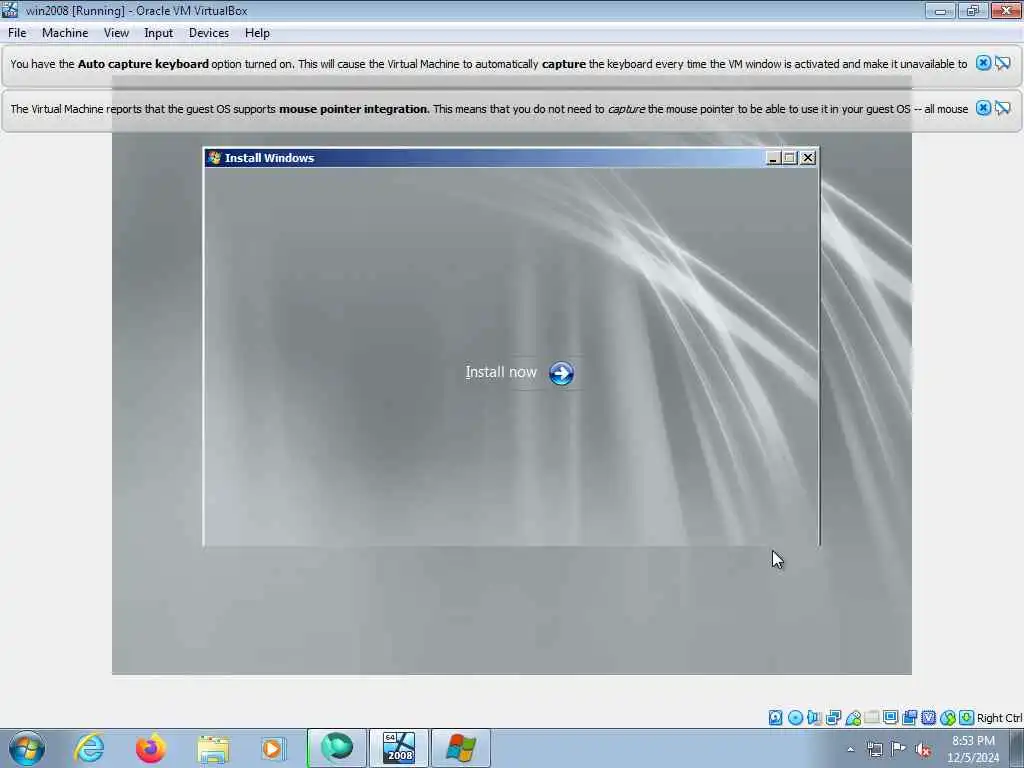The height and width of the screenshot is (768, 1024).
Task: Click the network adapters status icon
Action: click(833, 718)
